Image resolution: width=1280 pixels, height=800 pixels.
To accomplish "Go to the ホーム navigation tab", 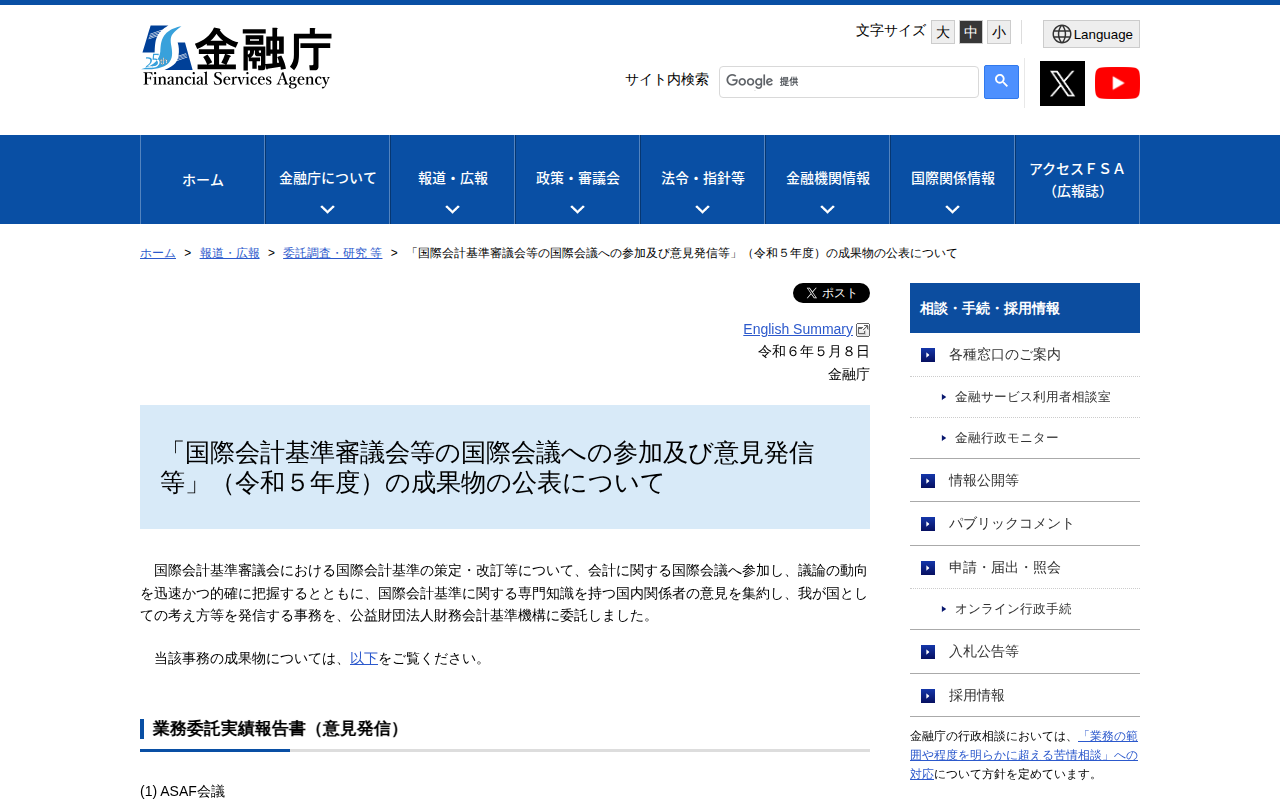I will click(x=202, y=179).
